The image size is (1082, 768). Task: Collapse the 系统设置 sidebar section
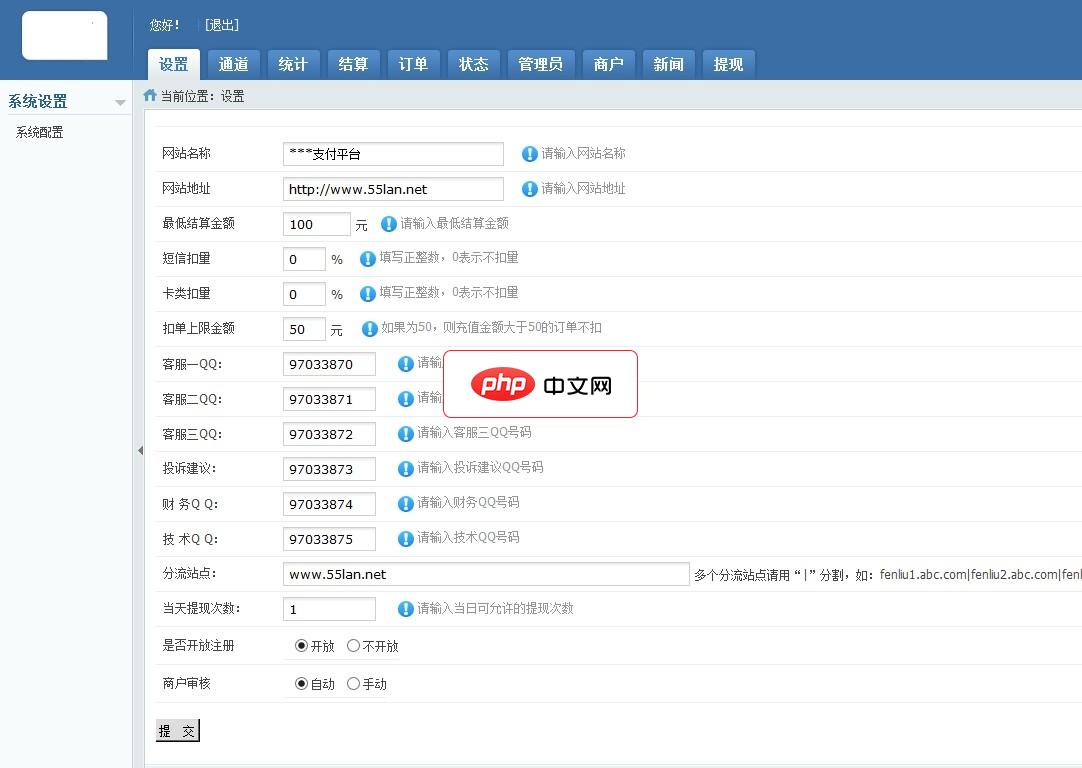(120, 101)
